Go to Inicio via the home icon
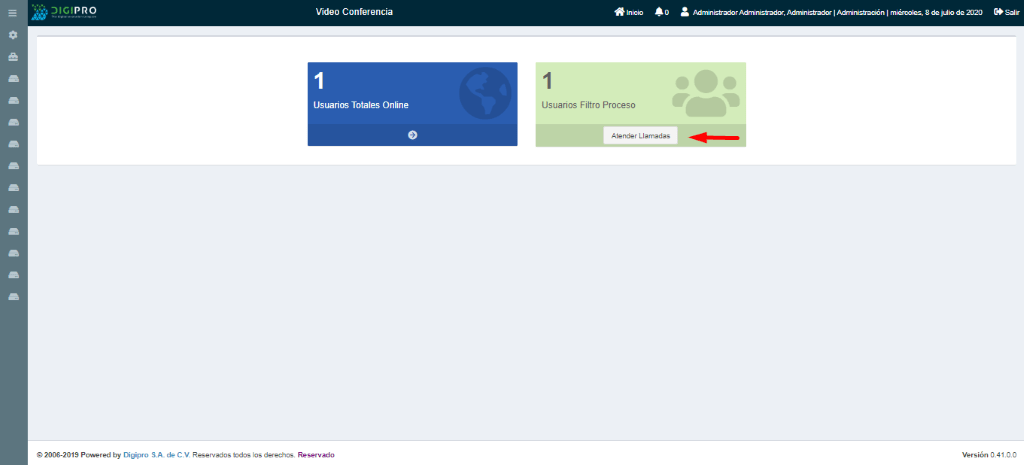 (620, 12)
